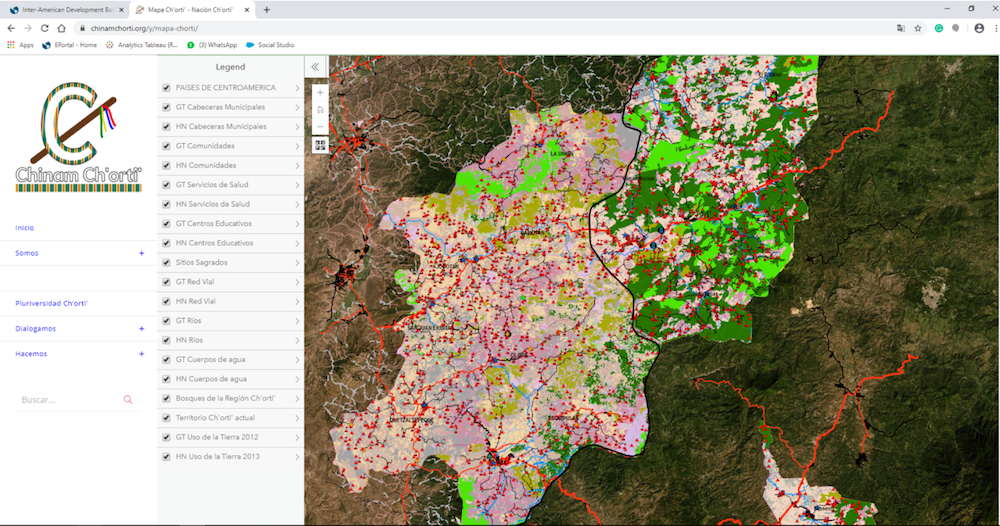
Task: Disable the Territorio Ch'orti' actual layer
Action: [166, 417]
